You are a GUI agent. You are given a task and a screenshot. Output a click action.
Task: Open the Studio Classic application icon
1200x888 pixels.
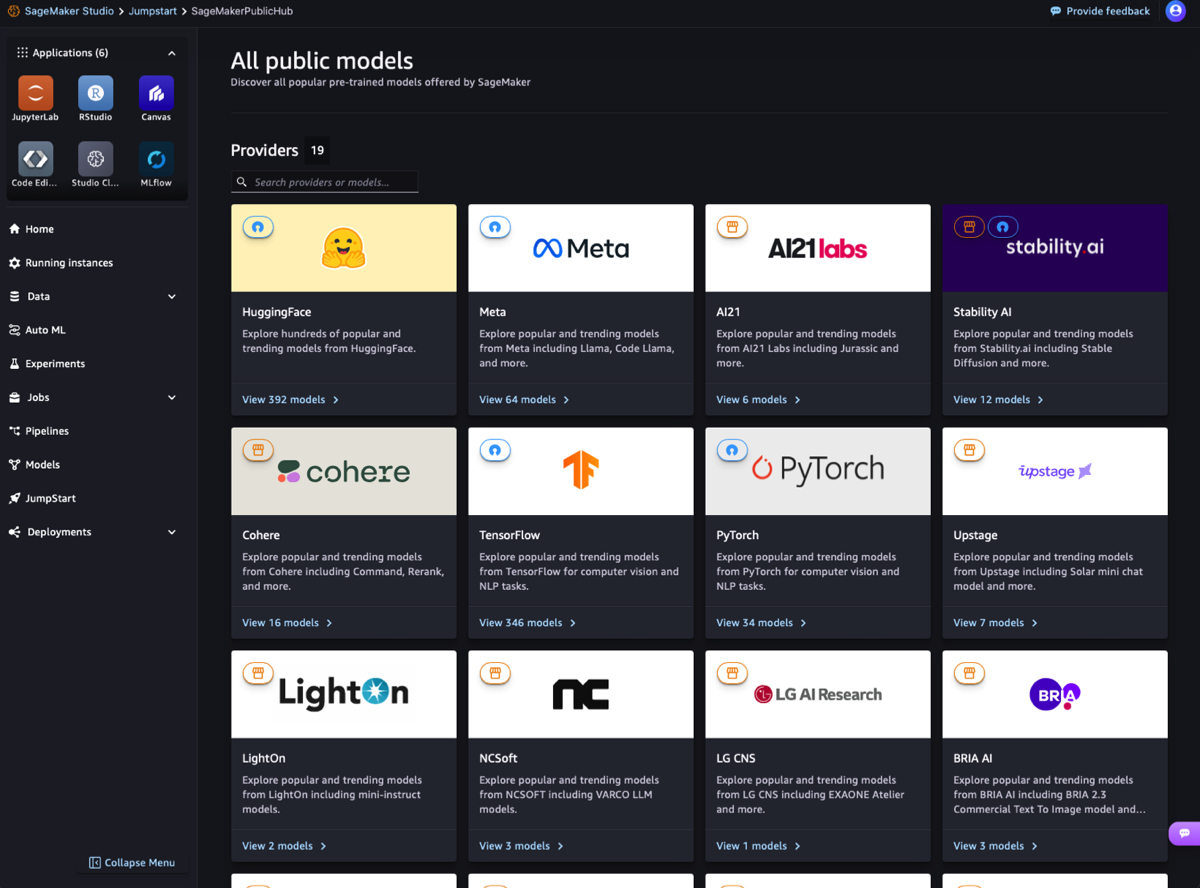(95, 160)
